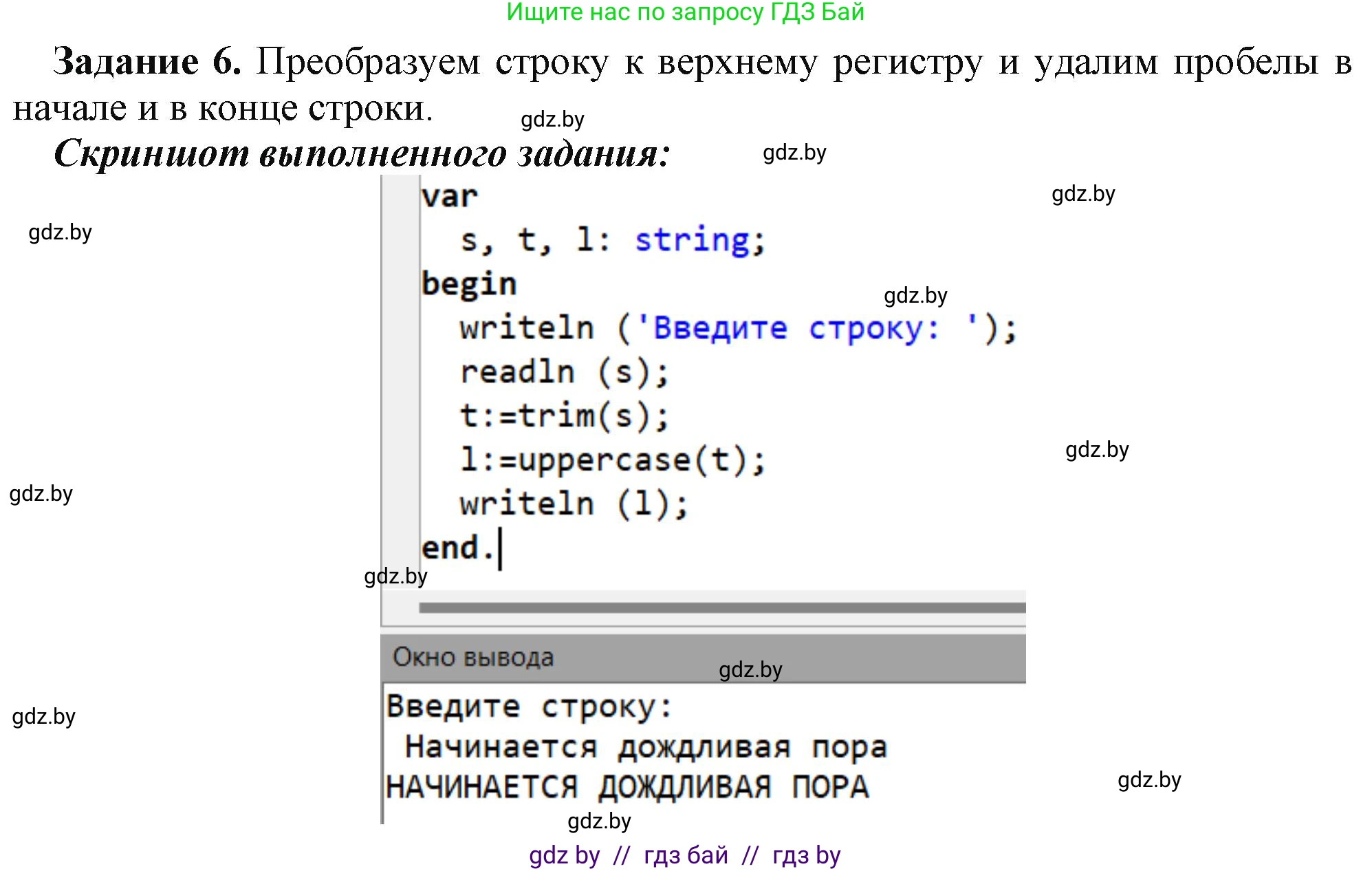
Task: Click the 's, t, l: string;' declaration line
Action: coord(612,240)
